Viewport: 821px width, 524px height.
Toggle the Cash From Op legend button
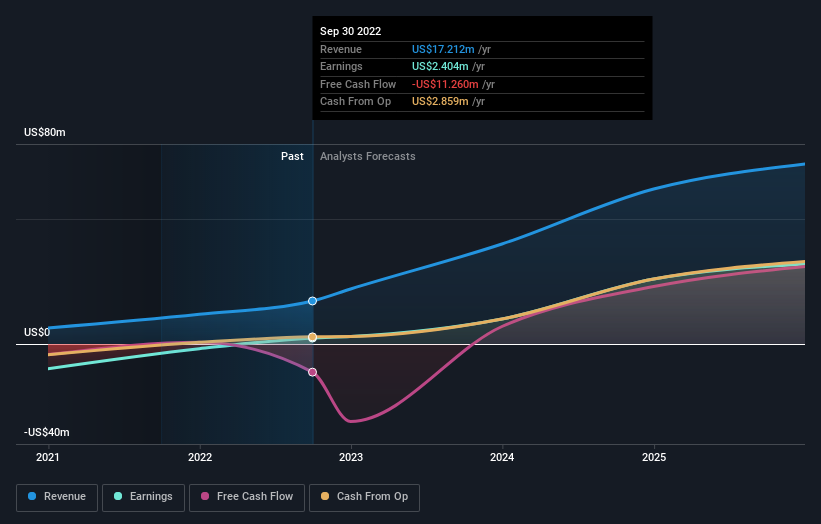tap(364, 497)
